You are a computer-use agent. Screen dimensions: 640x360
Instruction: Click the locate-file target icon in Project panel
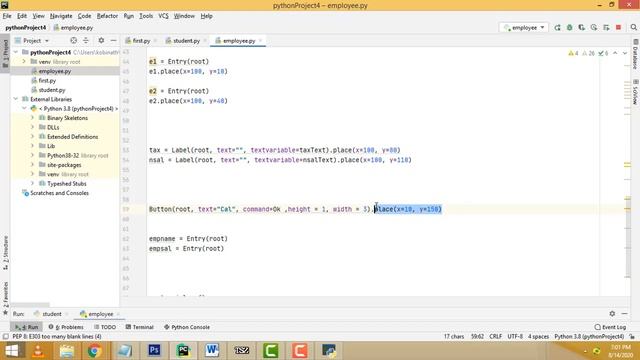[73, 40]
